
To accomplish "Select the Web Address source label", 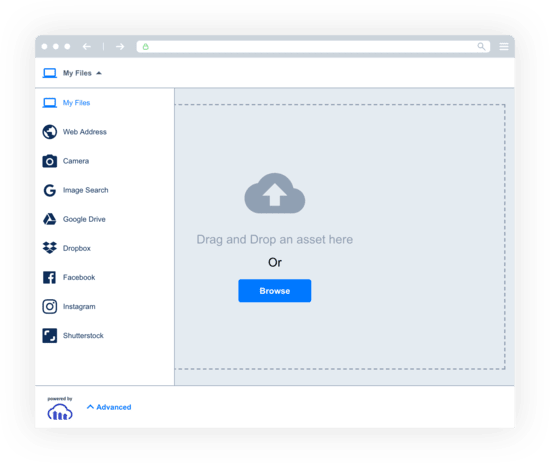I will point(85,132).
